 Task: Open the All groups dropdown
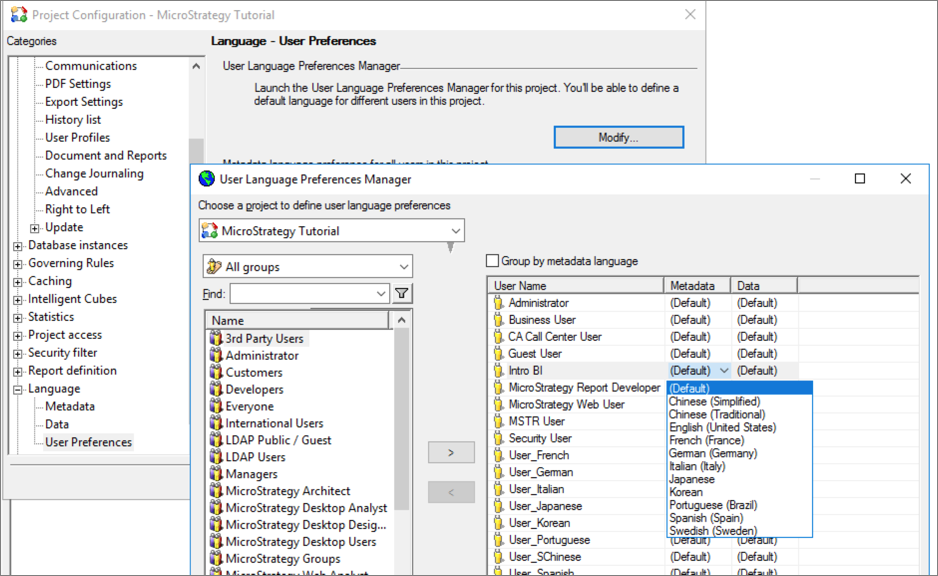pos(403,267)
